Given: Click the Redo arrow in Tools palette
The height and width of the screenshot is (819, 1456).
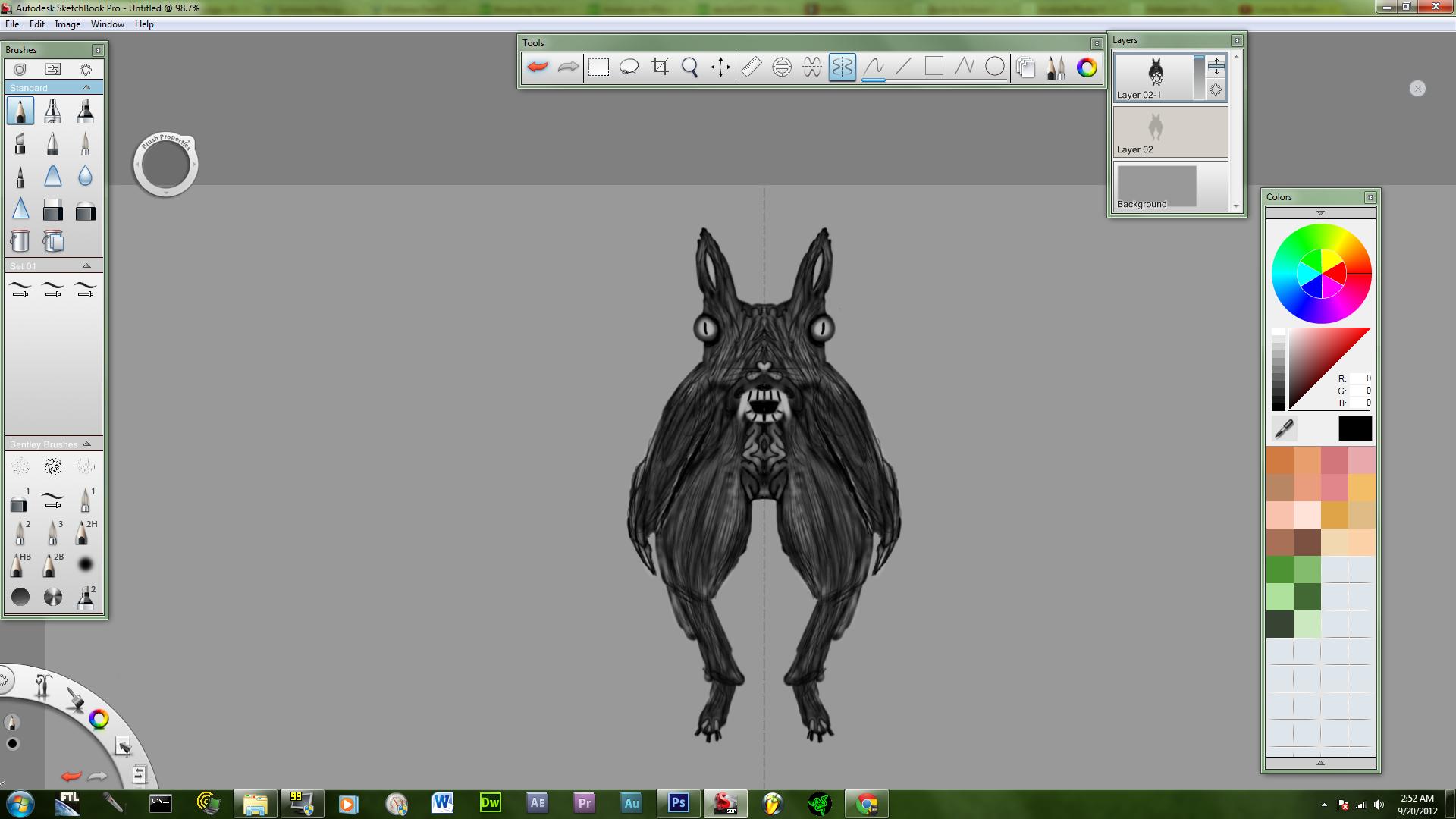Looking at the screenshot, I should click(x=568, y=67).
